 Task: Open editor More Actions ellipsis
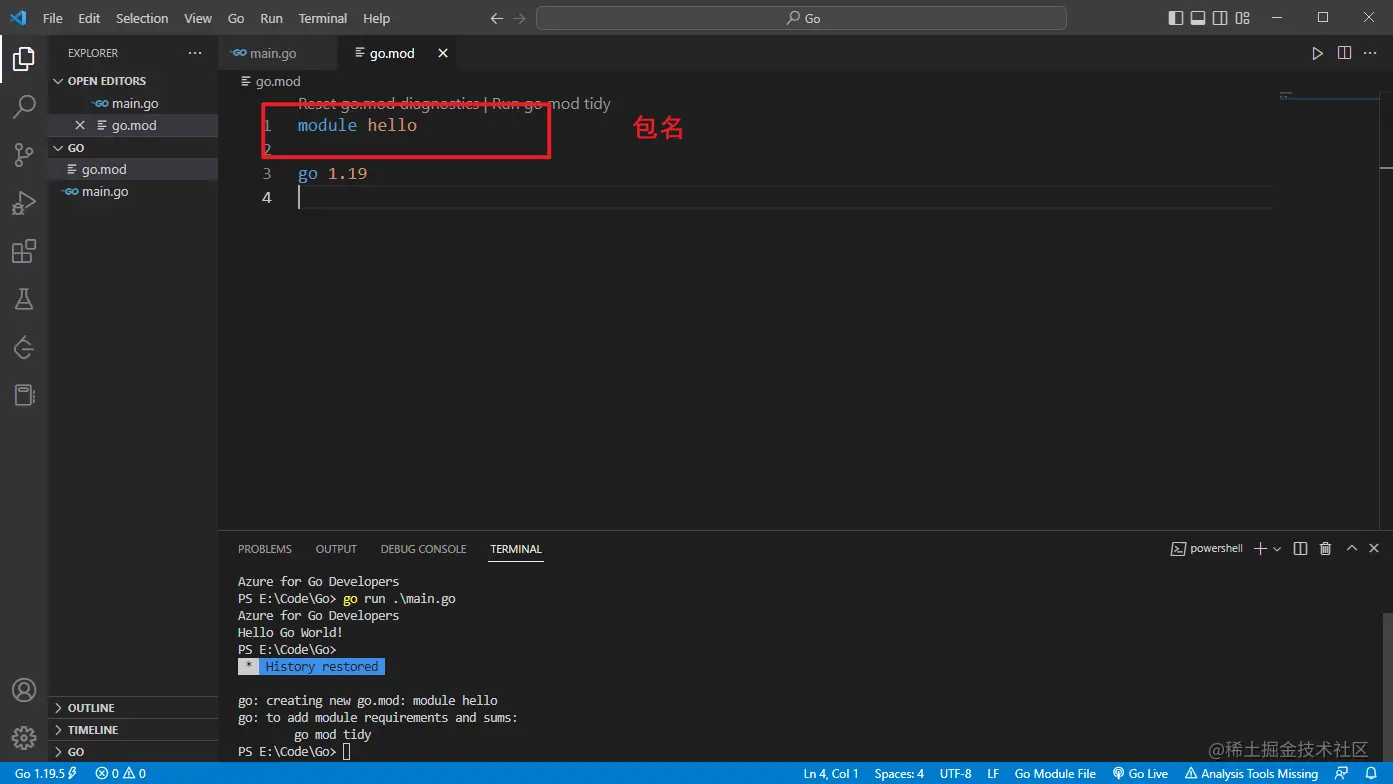pos(1371,53)
